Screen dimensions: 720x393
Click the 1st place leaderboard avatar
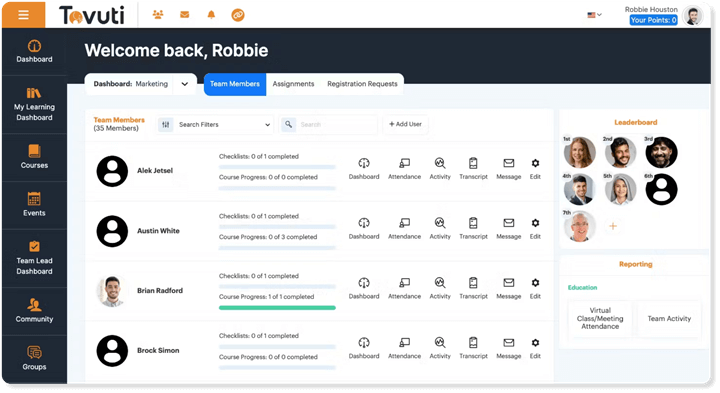tap(579, 152)
